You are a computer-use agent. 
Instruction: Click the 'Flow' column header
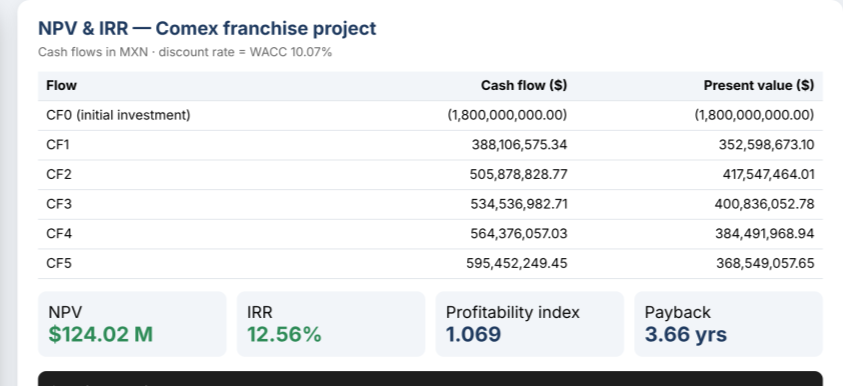coord(61,85)
